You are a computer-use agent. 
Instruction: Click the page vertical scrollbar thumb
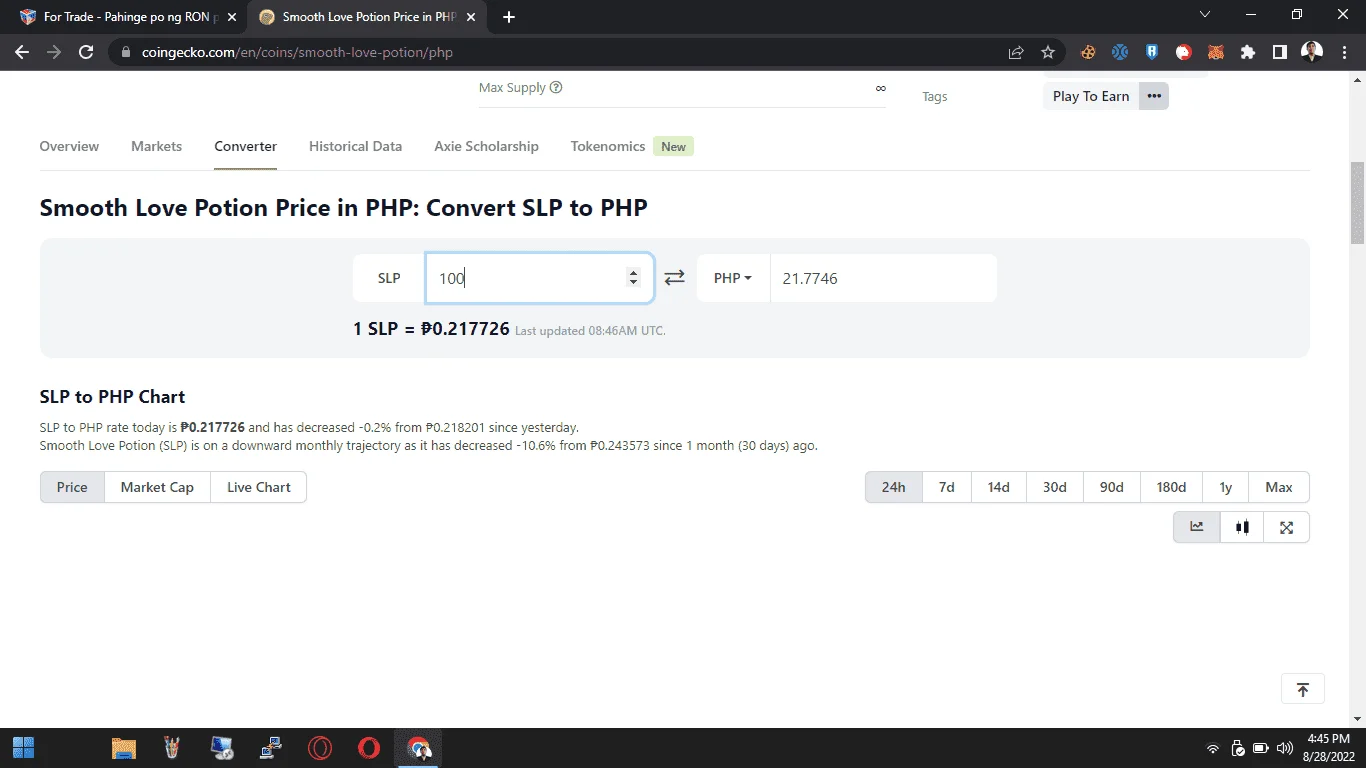point(1357,203)
